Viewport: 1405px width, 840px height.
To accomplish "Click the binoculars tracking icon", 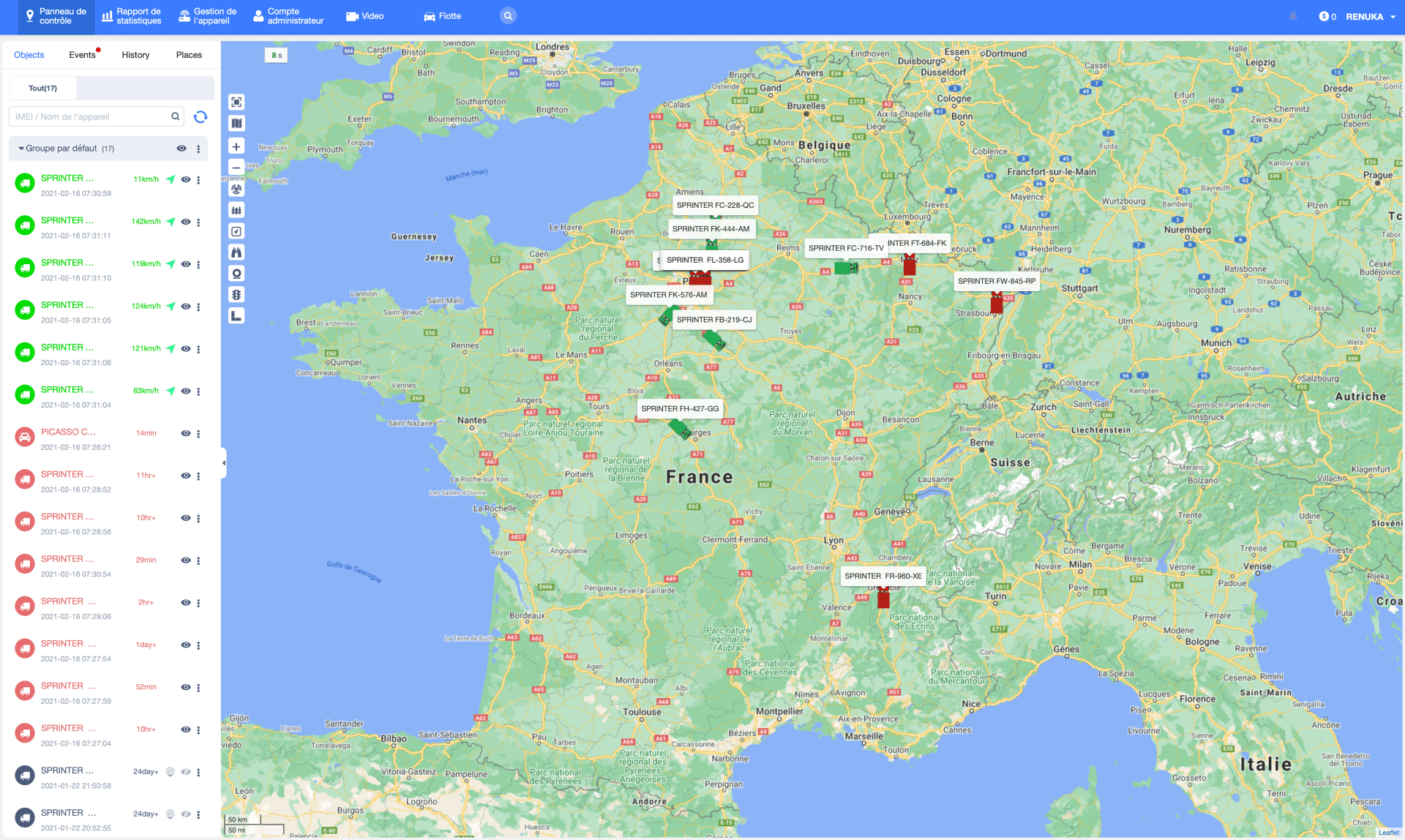I will point(236,252).
